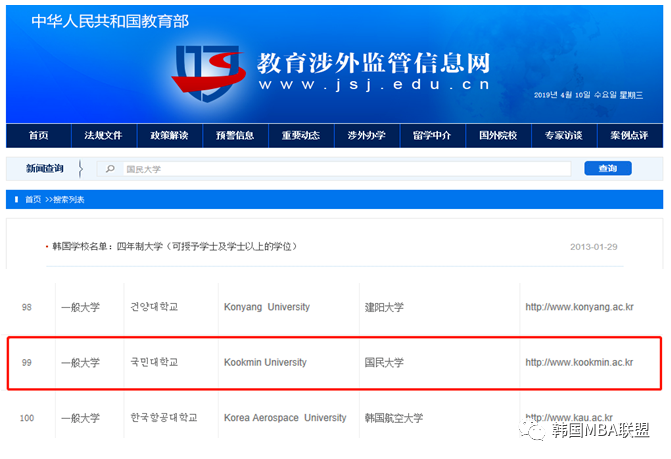Screen dimensions: 671x459
Task: Open the 首页 navigation tab
Action: (x=39, y=136)
